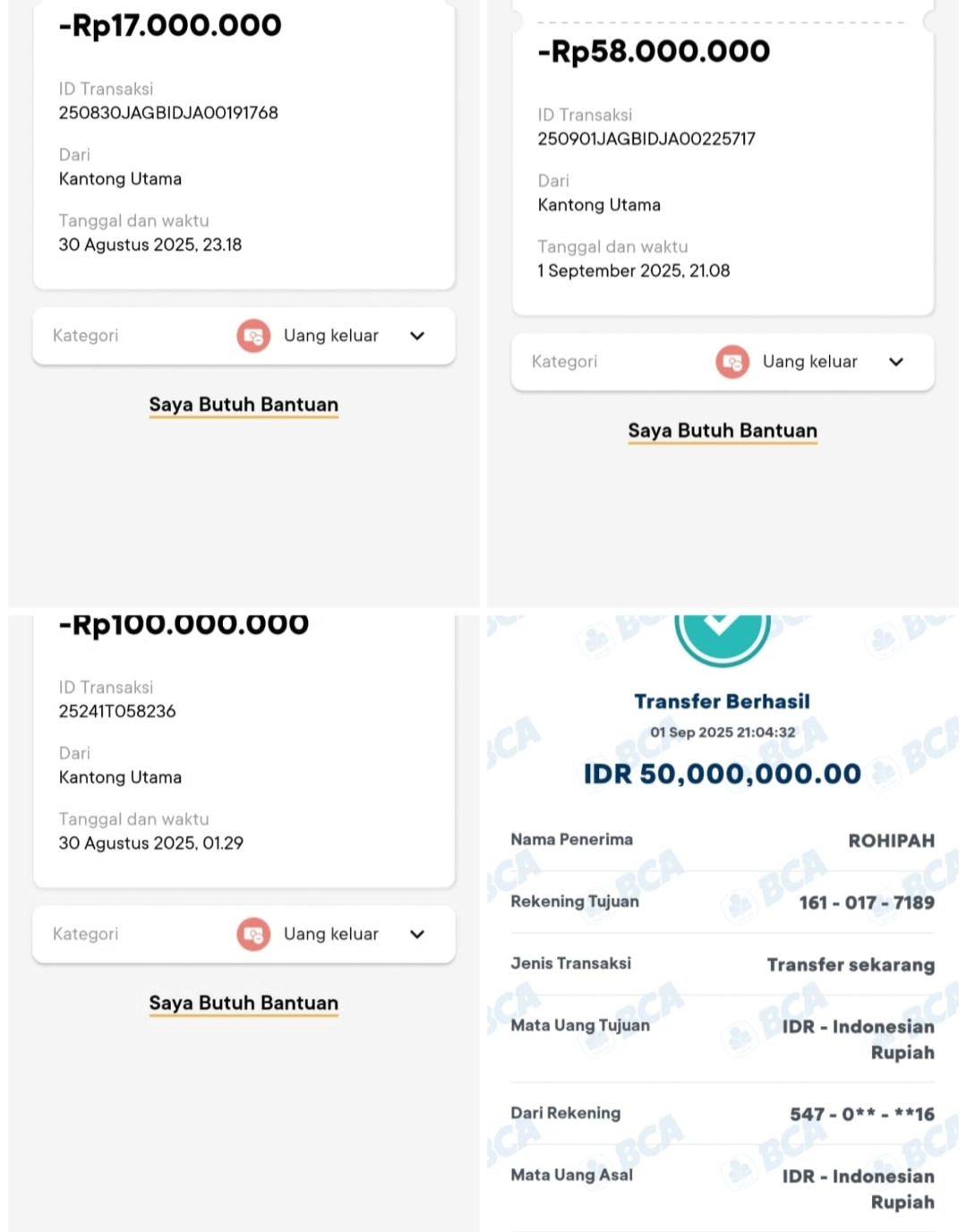Tap the date 1 September 2025, 21.08
This screenshot has height=1232, width=967.
pos(634,270)
